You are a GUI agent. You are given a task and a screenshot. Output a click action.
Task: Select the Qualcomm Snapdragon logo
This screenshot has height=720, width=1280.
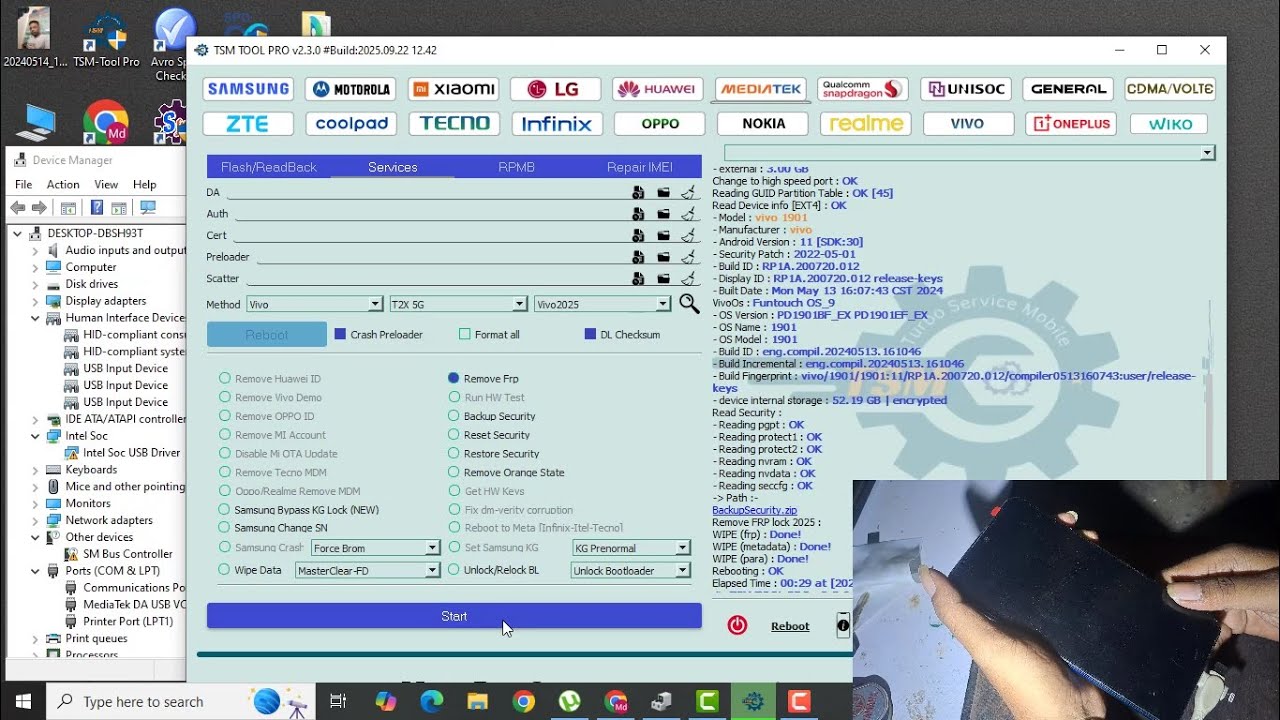pos(863,89)
